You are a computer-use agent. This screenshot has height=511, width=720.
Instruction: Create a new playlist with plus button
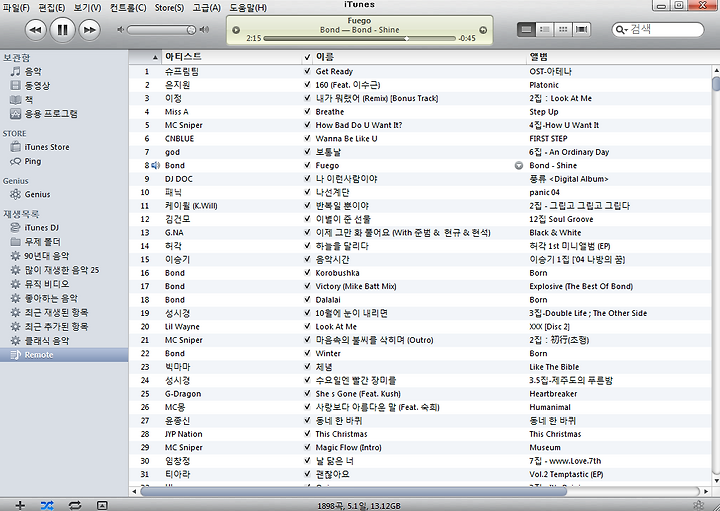tap(20, 505)
